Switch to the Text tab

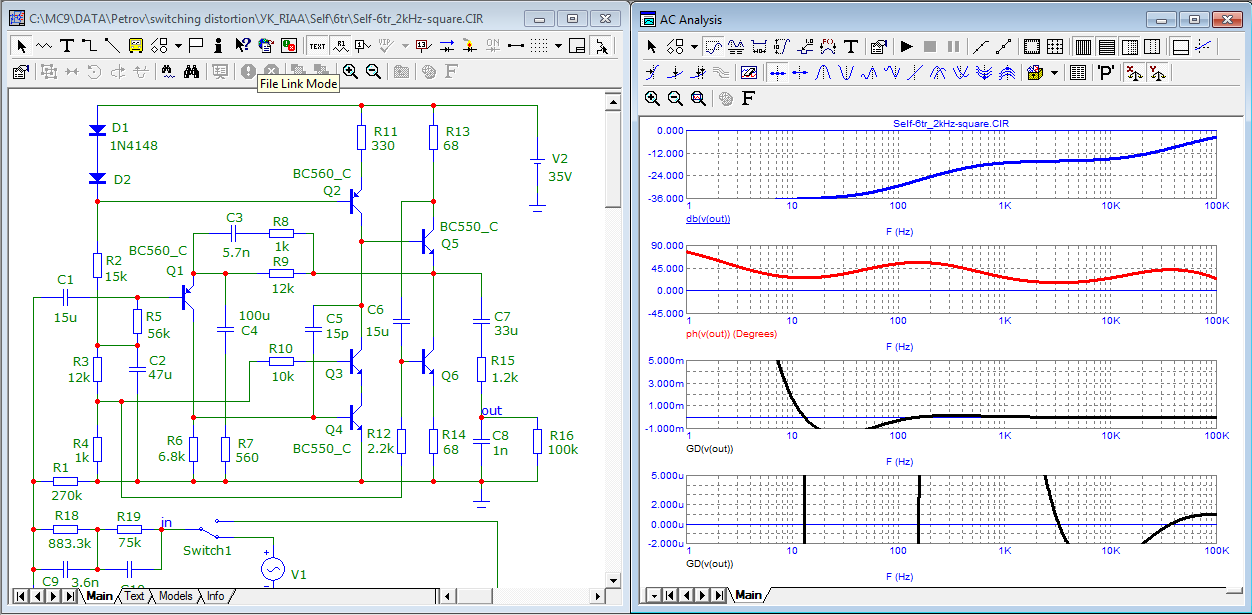[x=133, y=596]
